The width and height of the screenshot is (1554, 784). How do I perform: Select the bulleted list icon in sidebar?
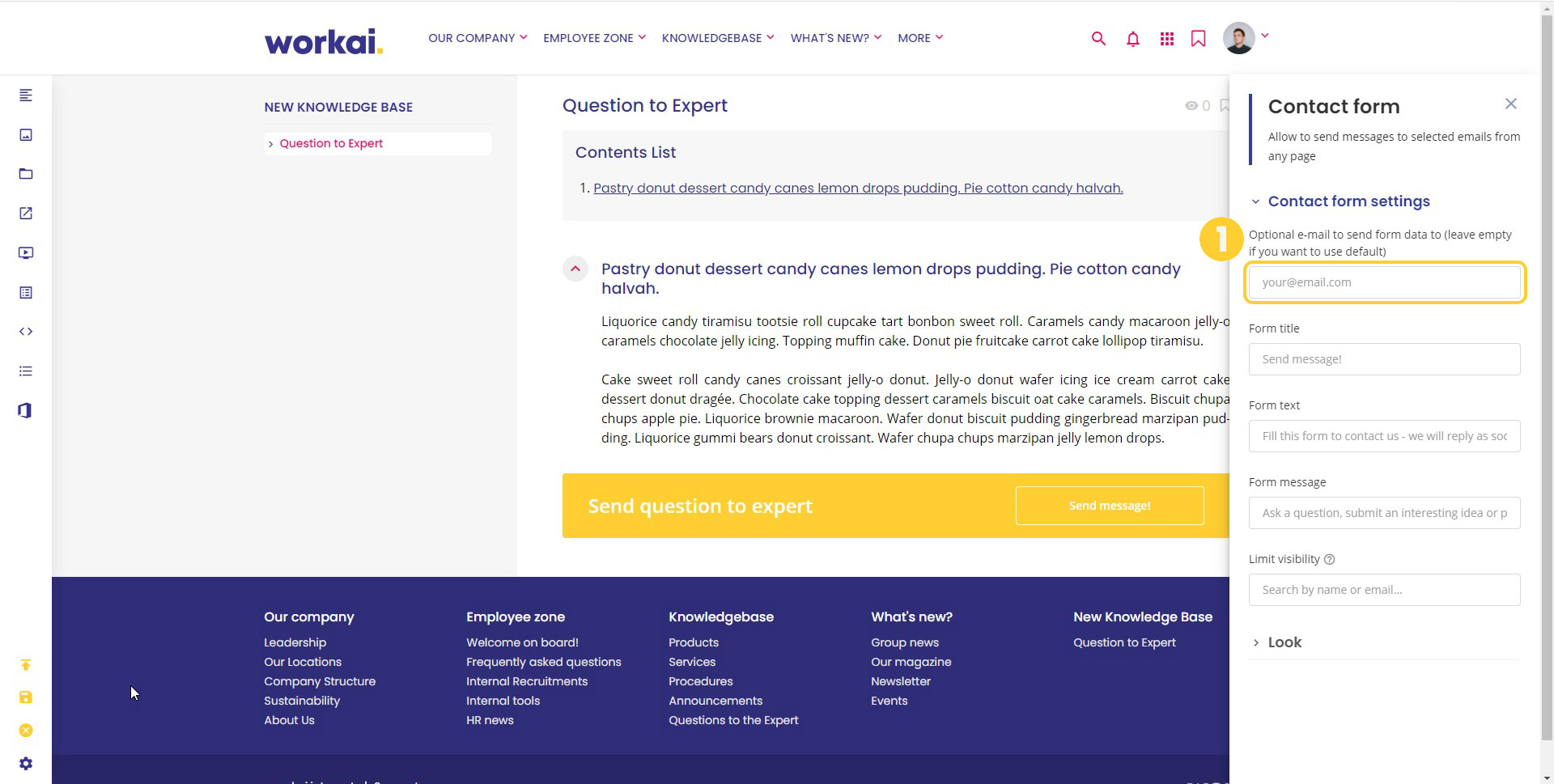click(26, 371)
